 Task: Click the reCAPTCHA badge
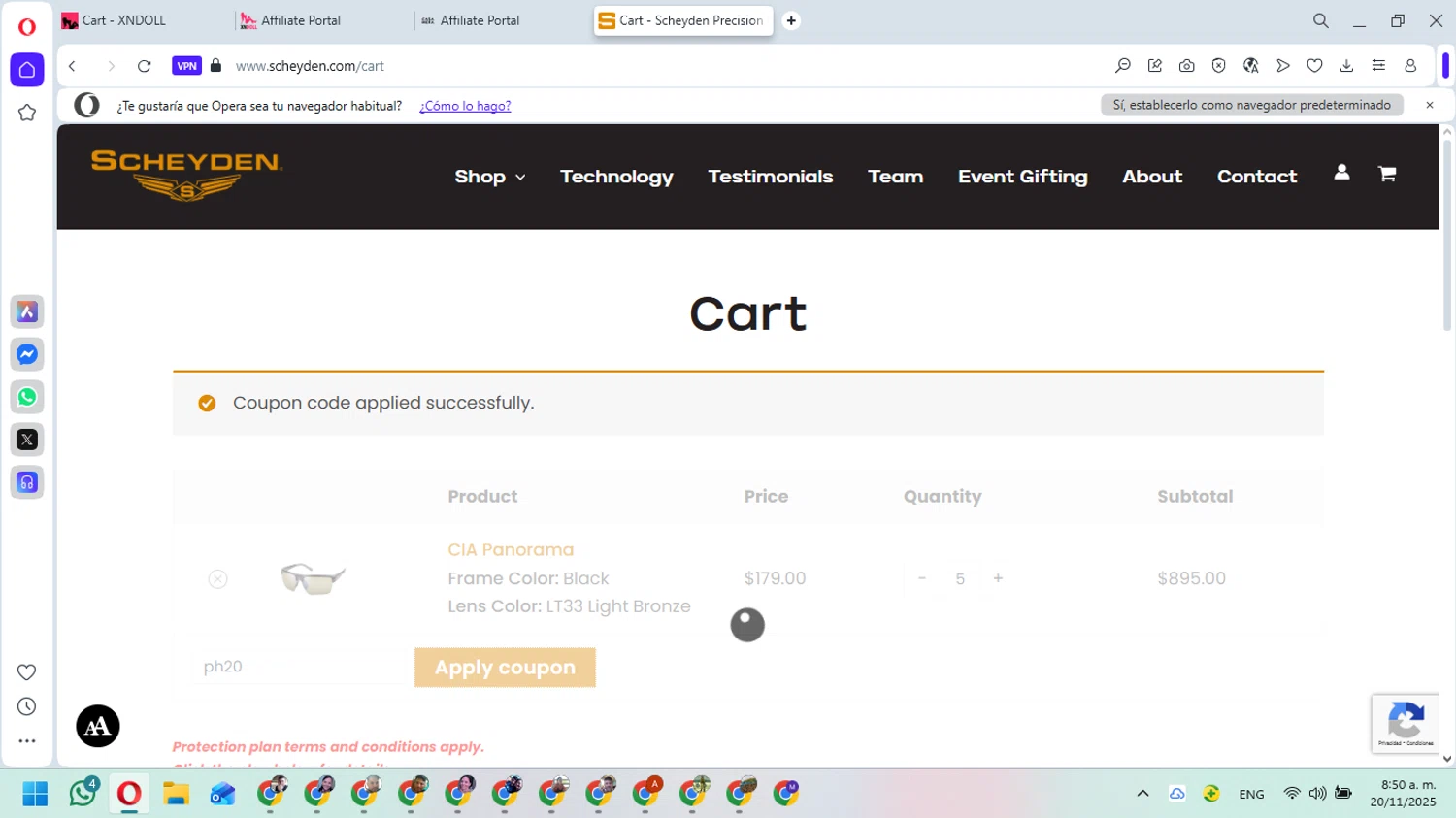point(1406,724)
